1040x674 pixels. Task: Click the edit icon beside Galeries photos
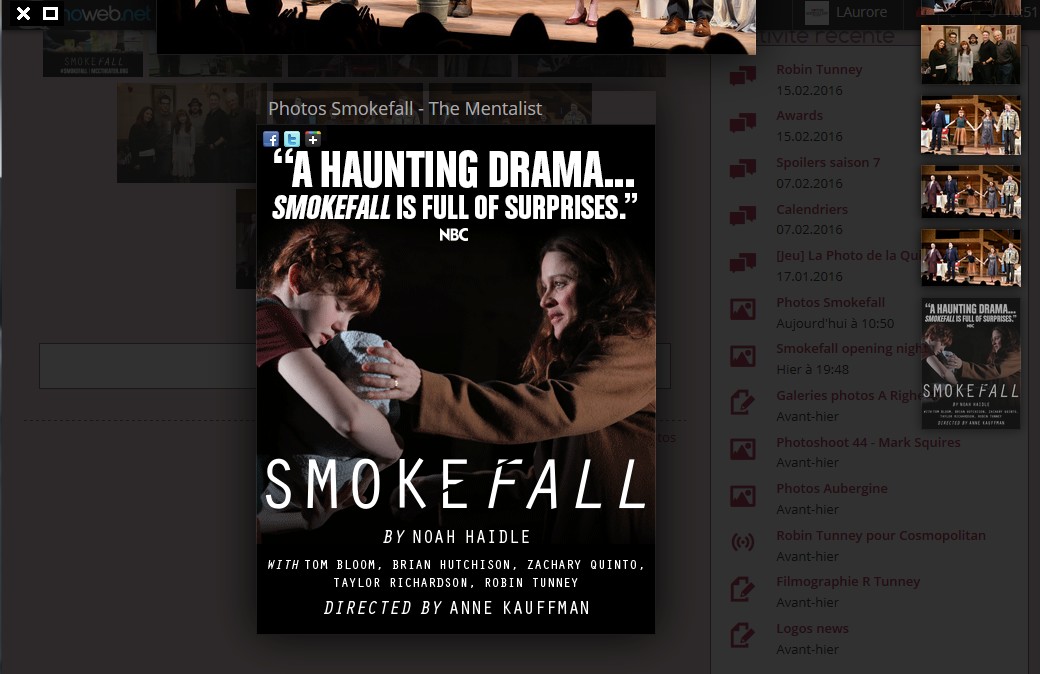tap(743, 403)
